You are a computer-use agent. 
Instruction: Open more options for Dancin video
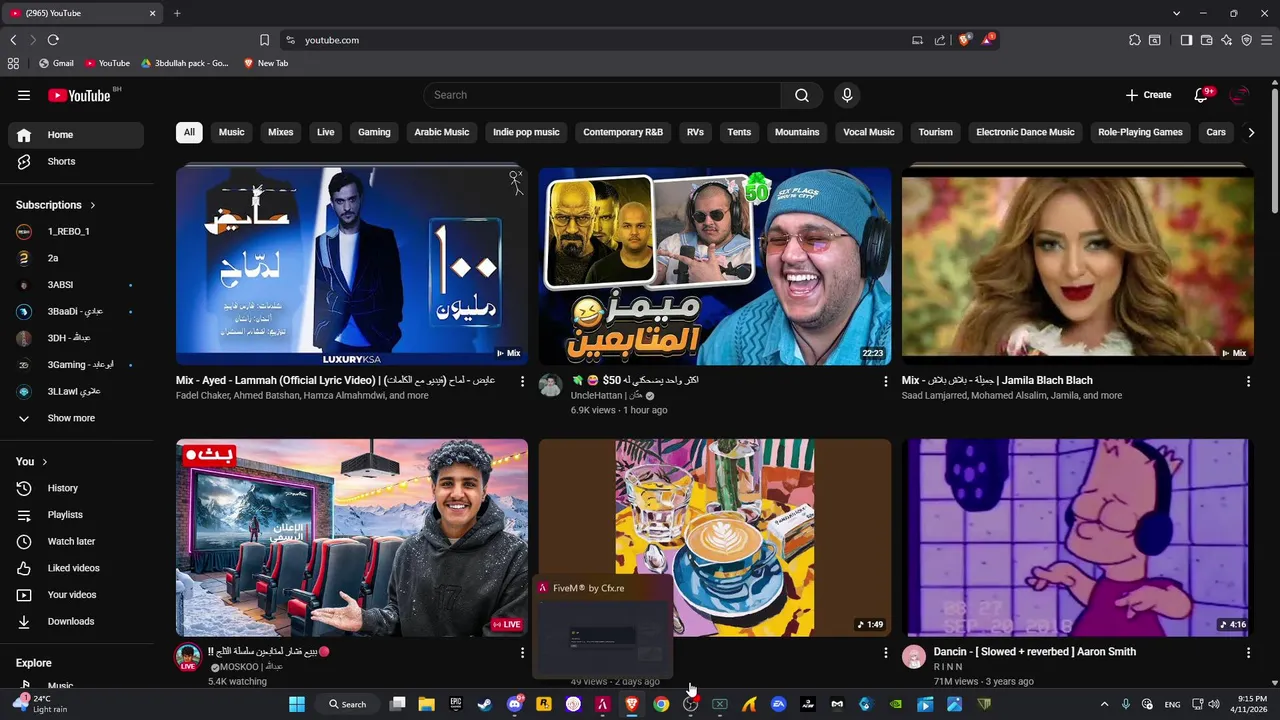tap(1248, 652)
